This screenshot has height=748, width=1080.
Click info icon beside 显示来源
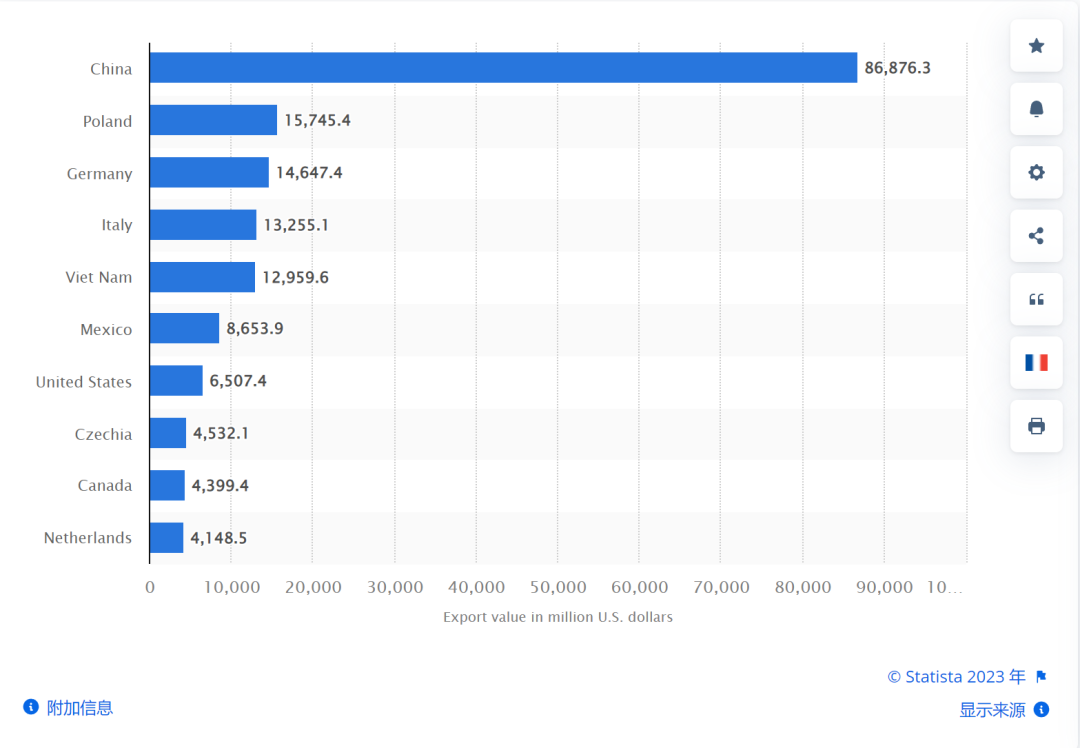[1041, 709]
